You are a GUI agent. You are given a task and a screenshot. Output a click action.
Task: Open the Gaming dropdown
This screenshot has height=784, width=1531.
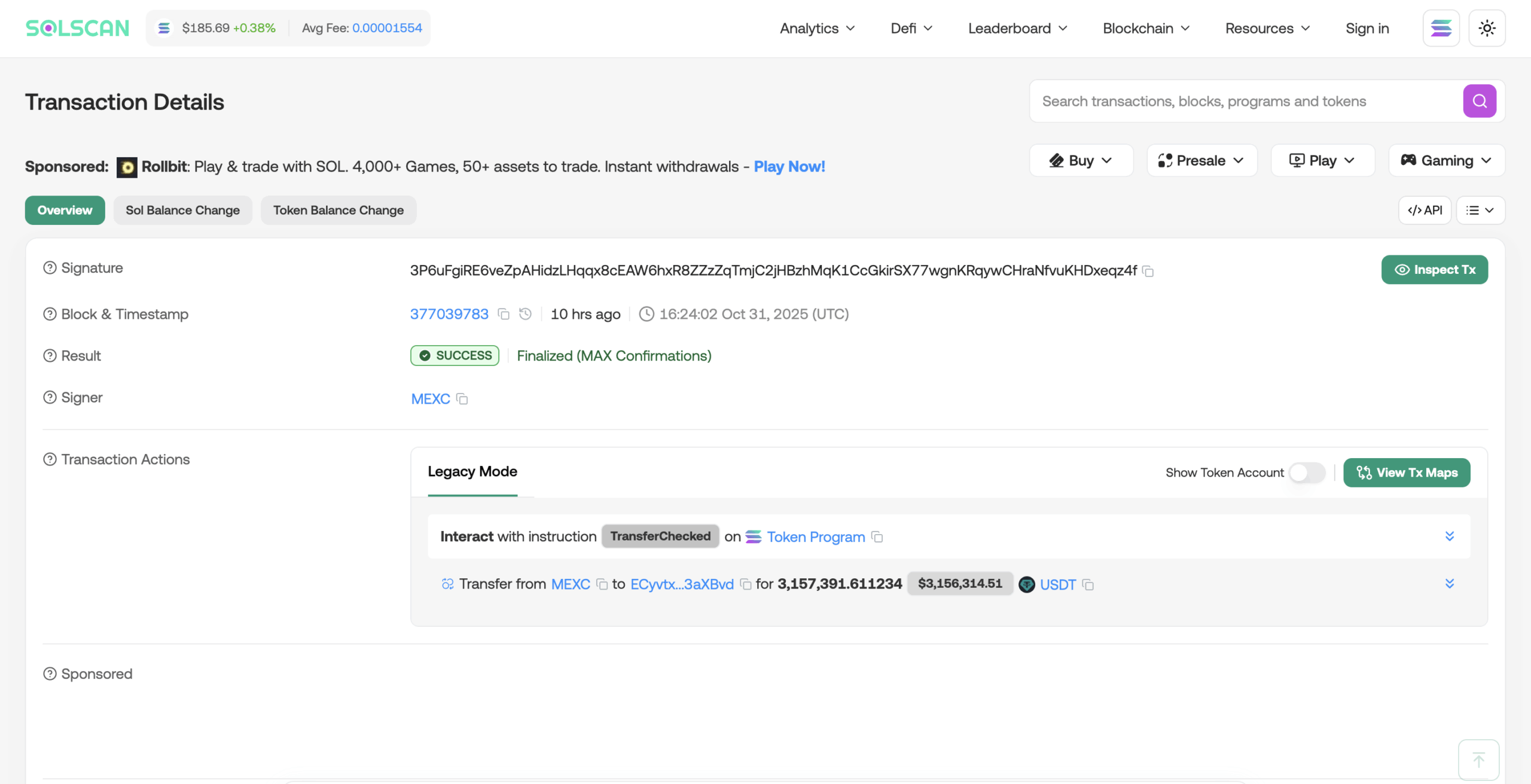click(1446, 160)
